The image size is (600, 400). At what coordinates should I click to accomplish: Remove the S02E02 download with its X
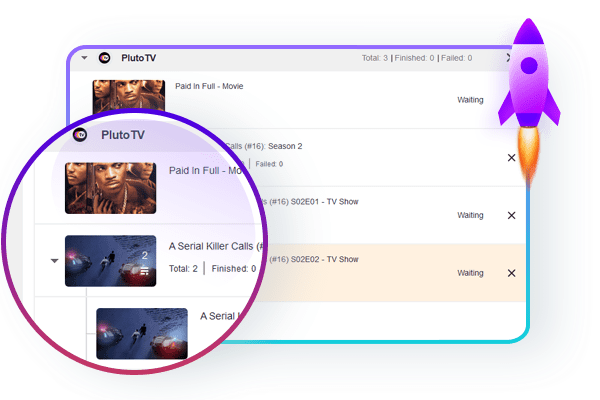(x=511, y=273)
